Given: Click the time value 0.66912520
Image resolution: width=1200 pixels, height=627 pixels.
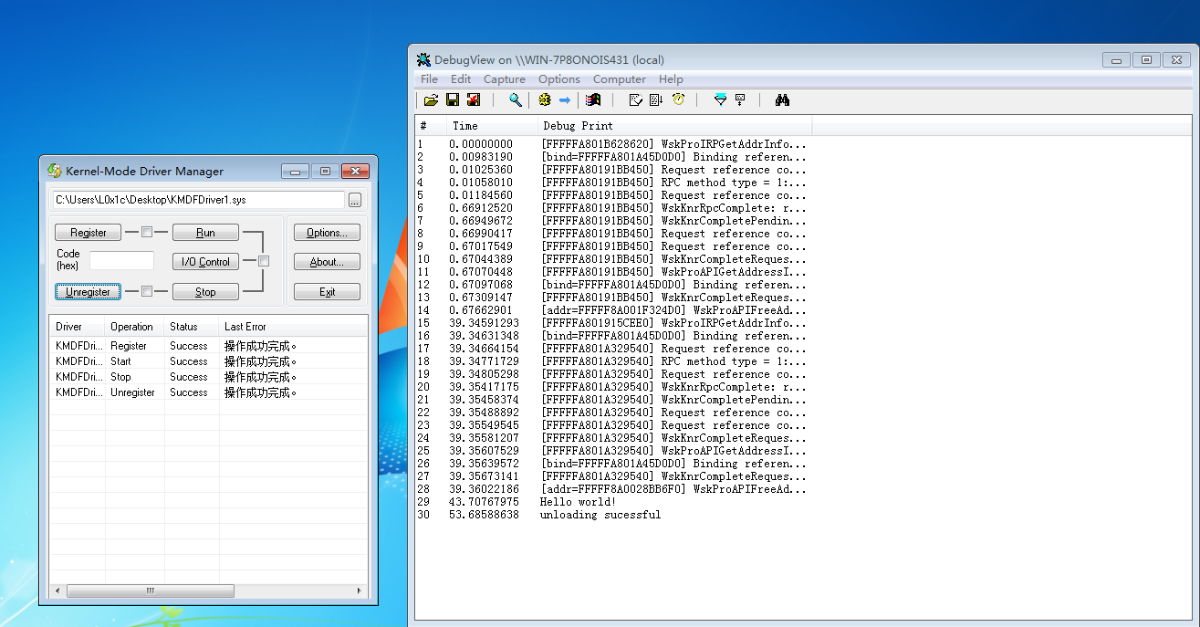Looking at the screenshot, I should [x=481, y=208].
